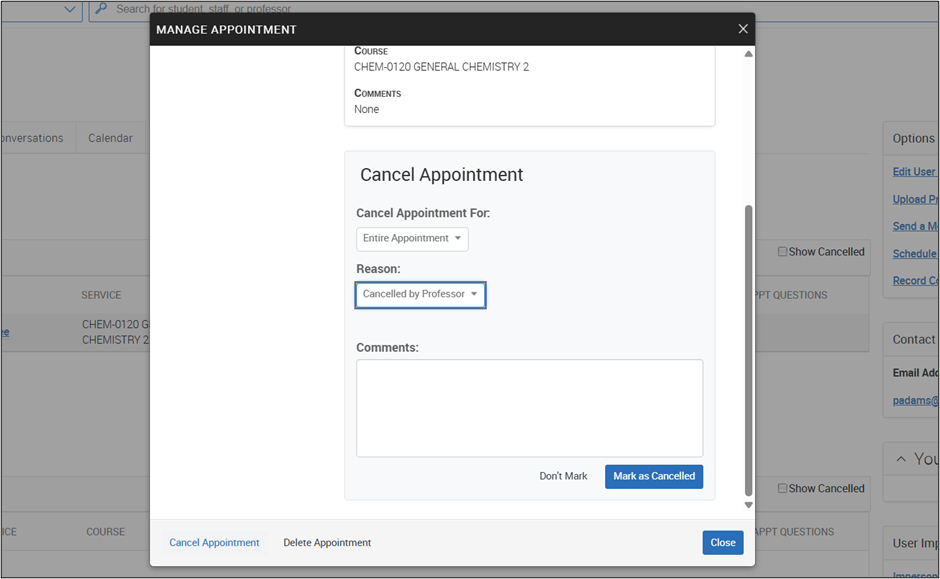940x579 pixels.
Task: Select the Delete Appointment footer tab
Action: click(x=327, y=542)
